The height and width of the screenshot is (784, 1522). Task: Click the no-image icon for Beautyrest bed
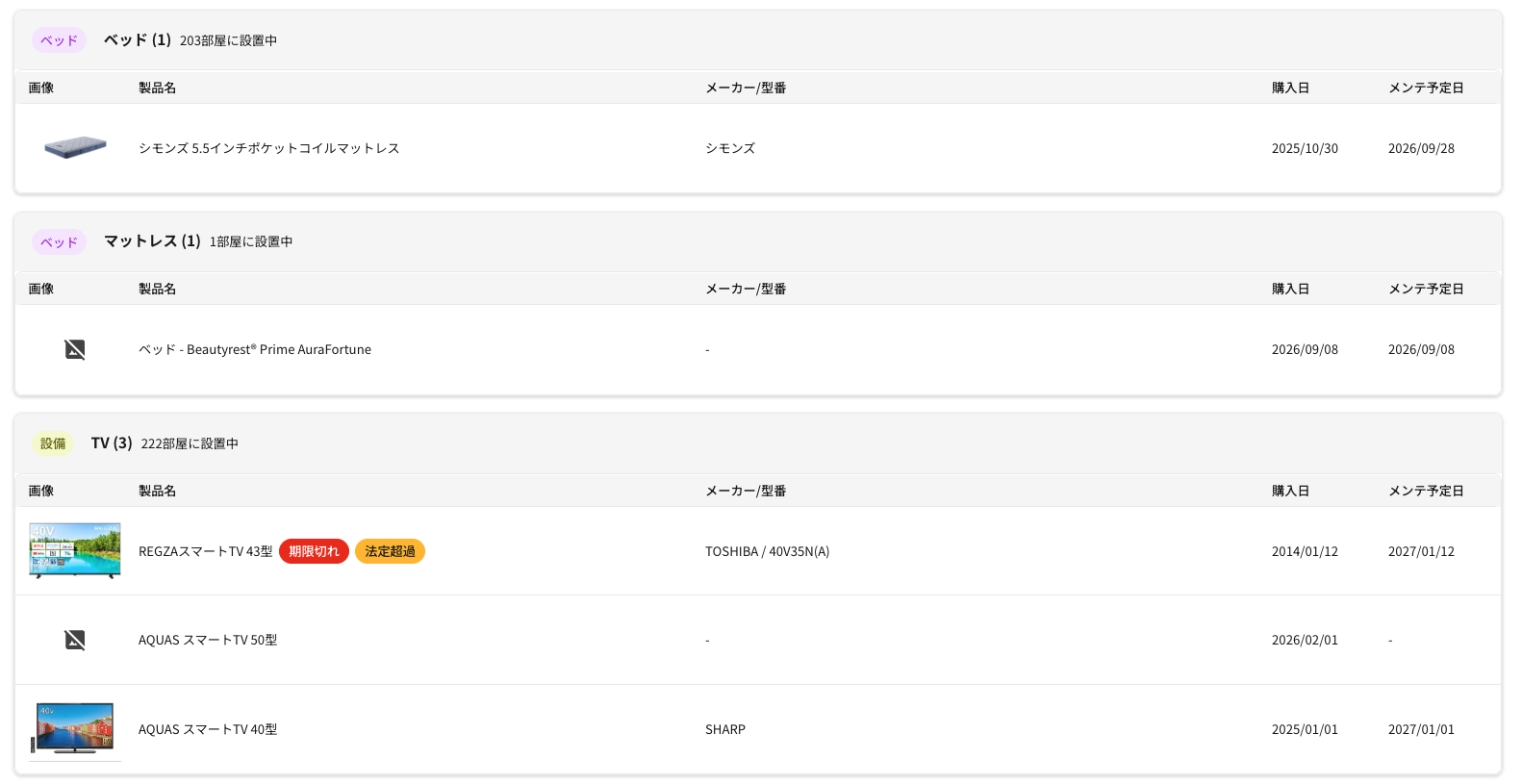pyautogui.click(x=75, y=349)
